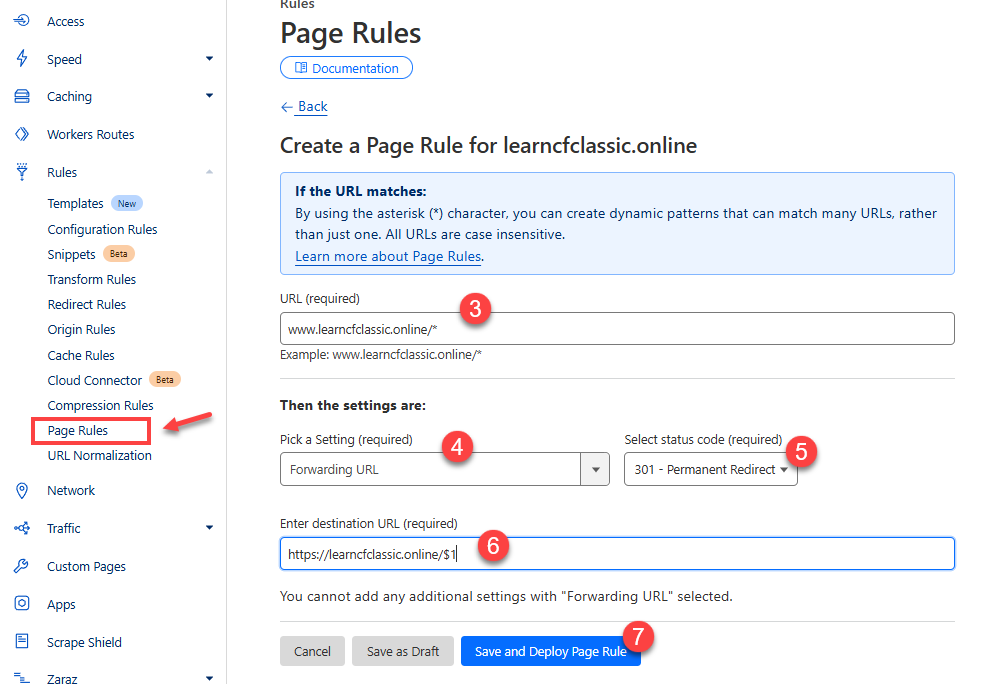This screenshot has height=684, width=989.
Task: Focus the URL (required) input field
Action: coord(617,329)
